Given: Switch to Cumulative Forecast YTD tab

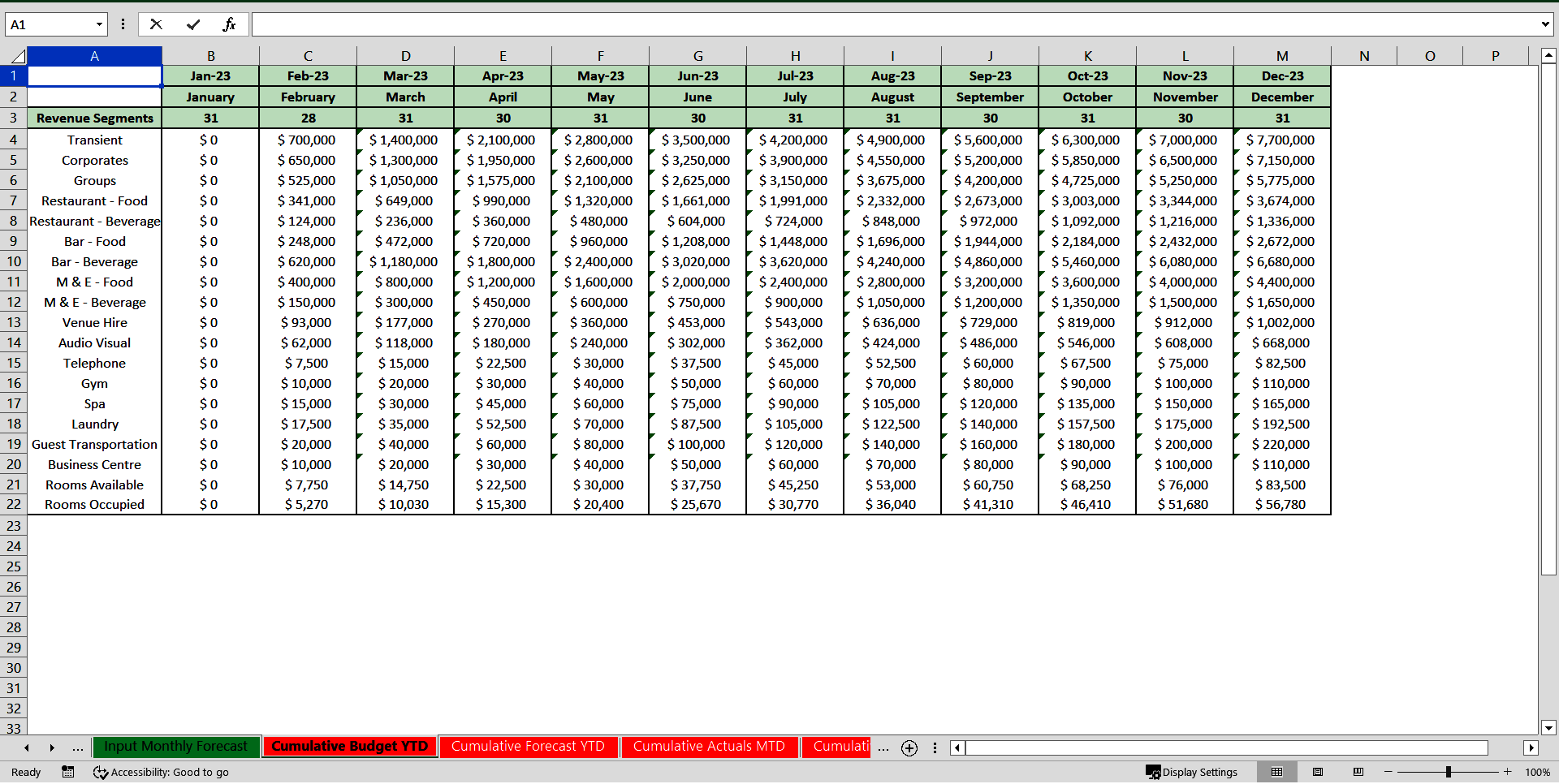Looking at the screenshot, I should pyautogui.click(x=528, y=747).
